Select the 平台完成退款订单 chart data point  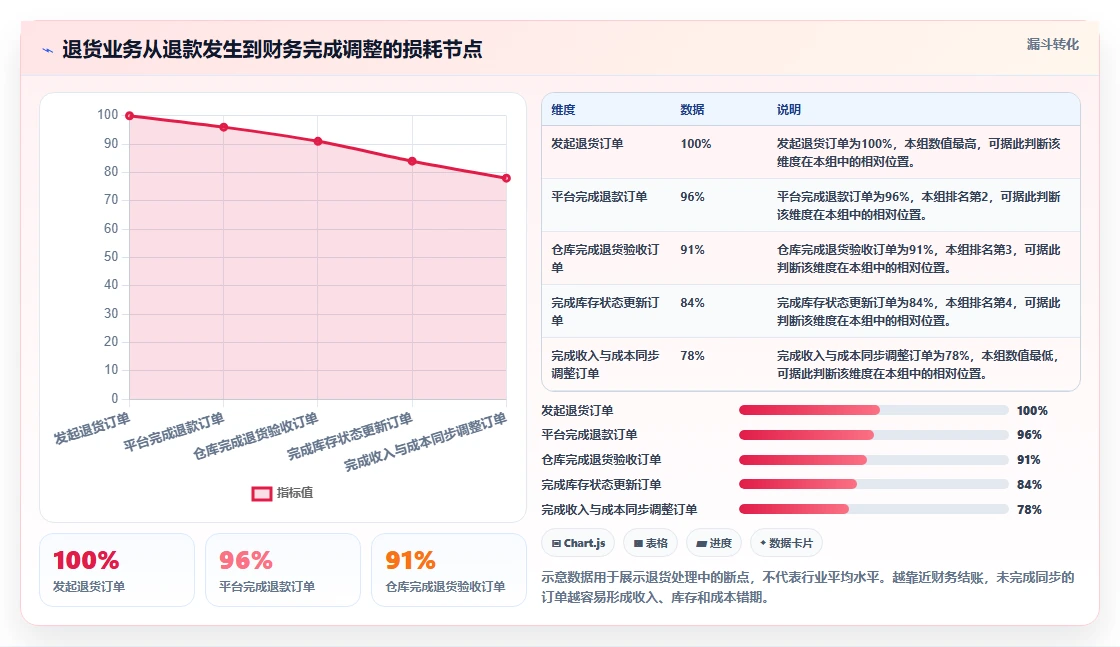224,127
